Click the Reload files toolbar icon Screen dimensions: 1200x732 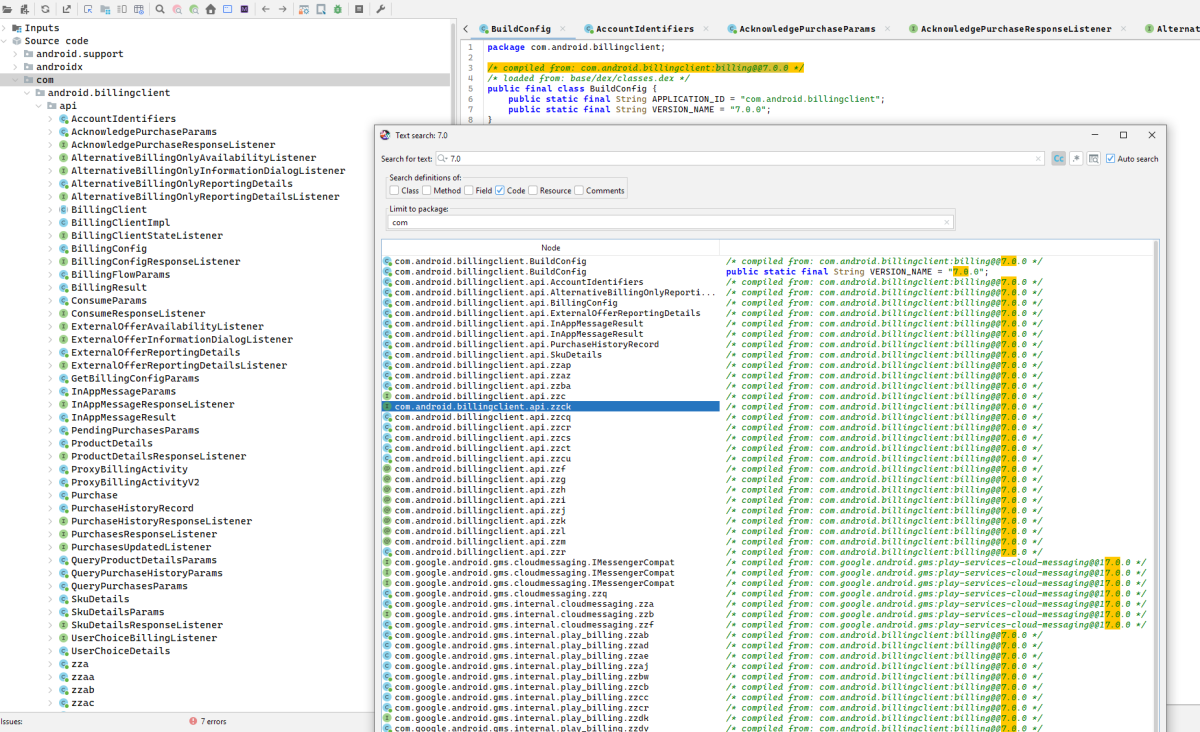(45, 9)
